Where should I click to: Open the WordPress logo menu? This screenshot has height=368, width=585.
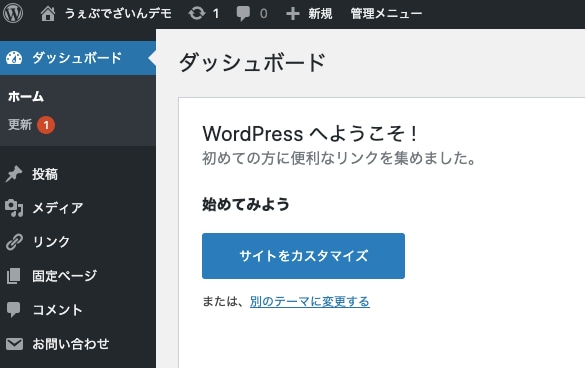13,13
